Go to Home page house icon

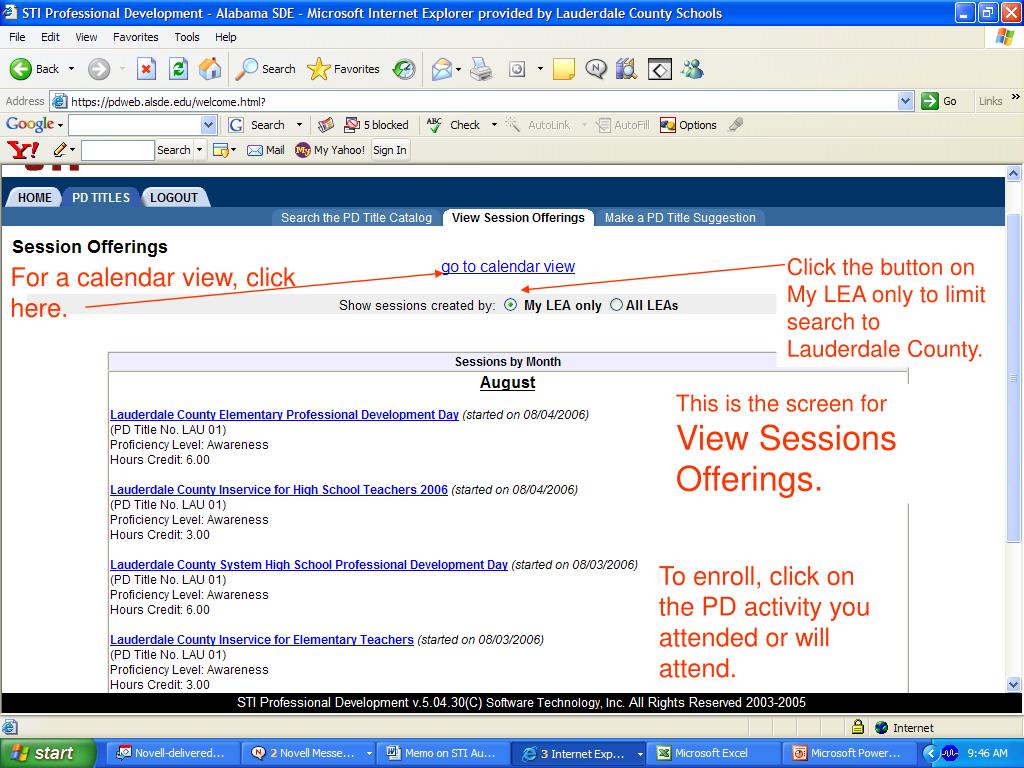click(x=210, y=69)
